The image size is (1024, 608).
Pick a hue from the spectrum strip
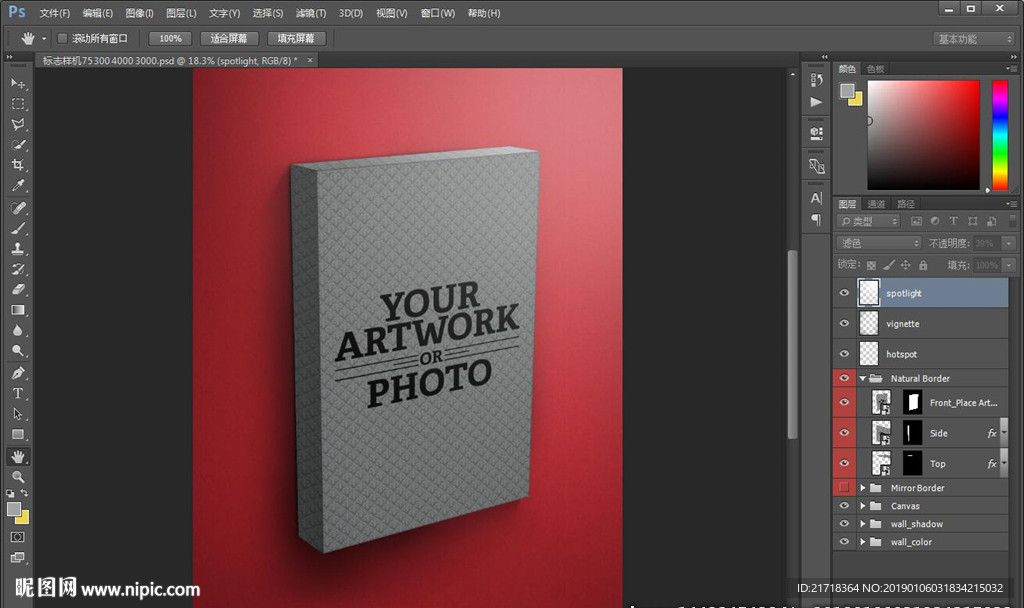(1000, 135)
